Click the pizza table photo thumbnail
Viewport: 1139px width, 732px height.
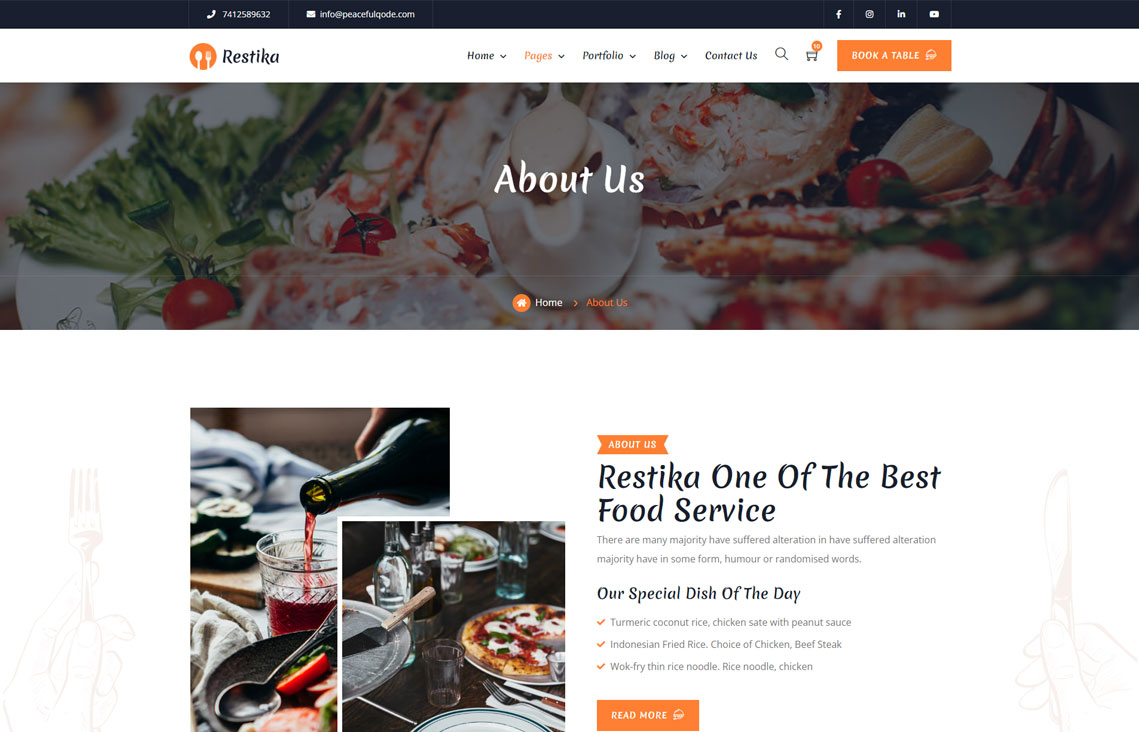453,626
